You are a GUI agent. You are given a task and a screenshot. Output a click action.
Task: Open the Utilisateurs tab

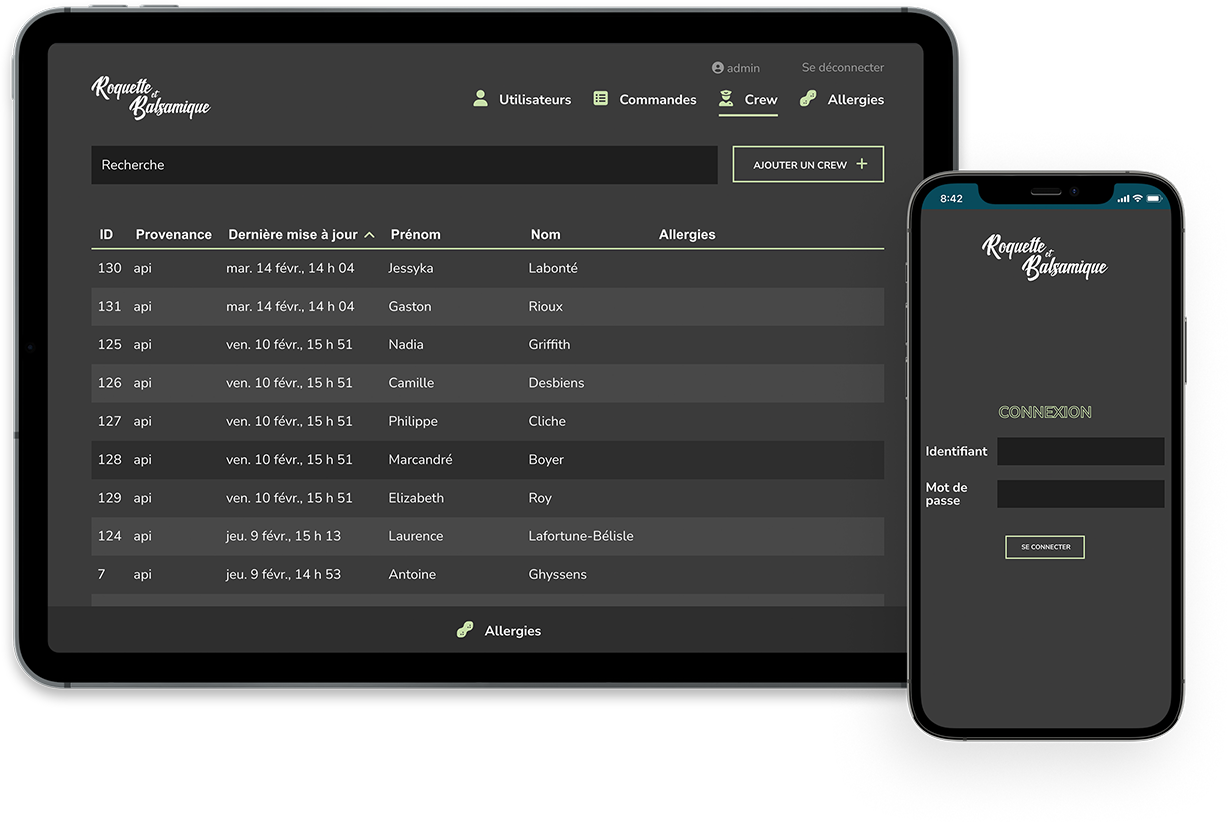coord(535,99)
